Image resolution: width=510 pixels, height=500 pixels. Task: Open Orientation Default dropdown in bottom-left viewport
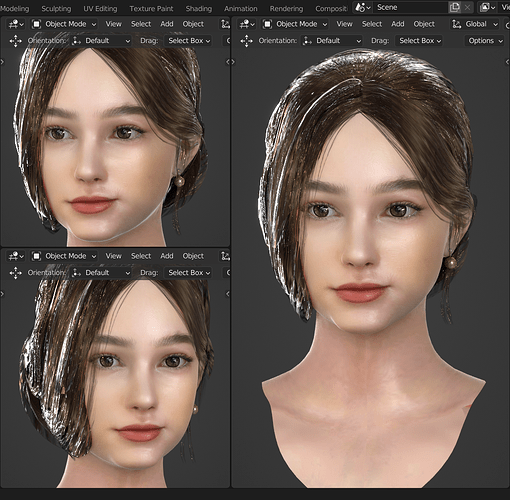pos(101,273)
